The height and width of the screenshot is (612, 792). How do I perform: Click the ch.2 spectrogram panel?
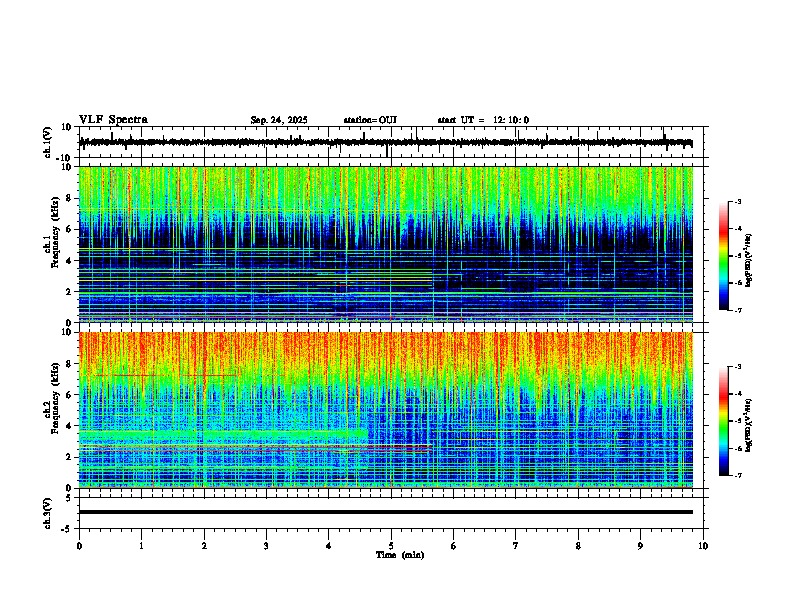pos(386,410)
